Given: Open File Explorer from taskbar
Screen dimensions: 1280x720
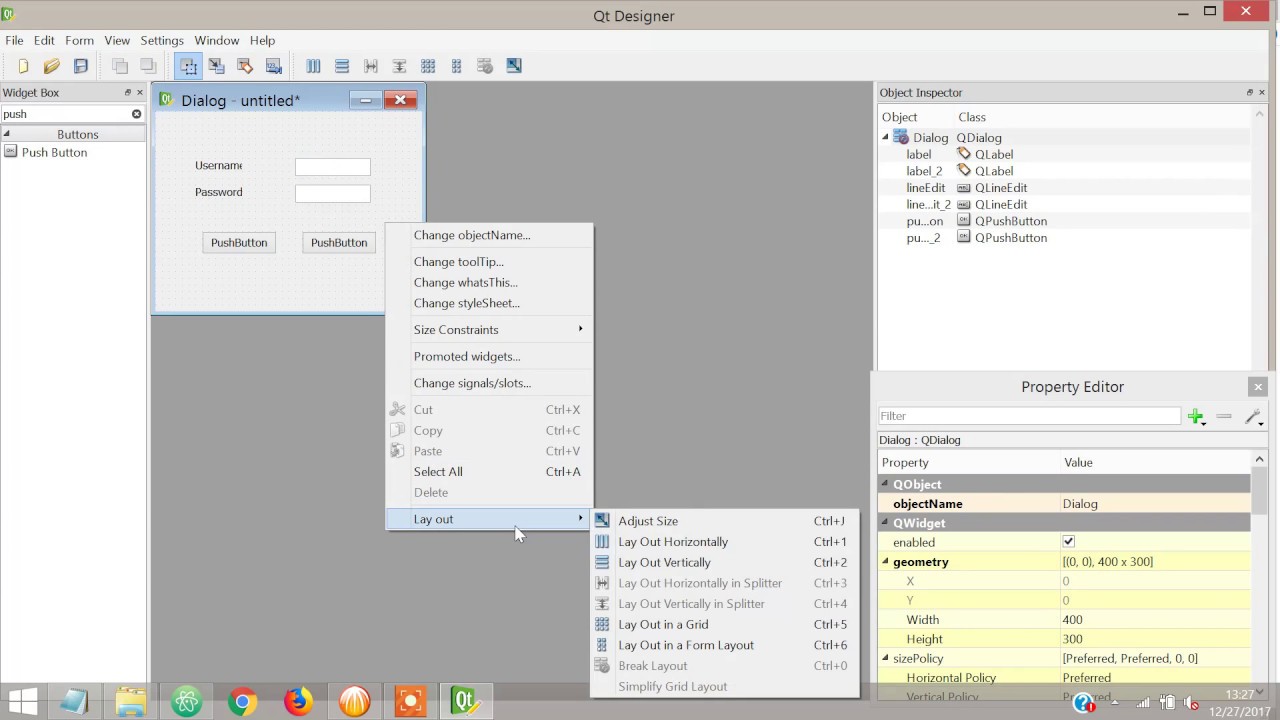Looking at the screenshot, I should (x=131, y=702).
